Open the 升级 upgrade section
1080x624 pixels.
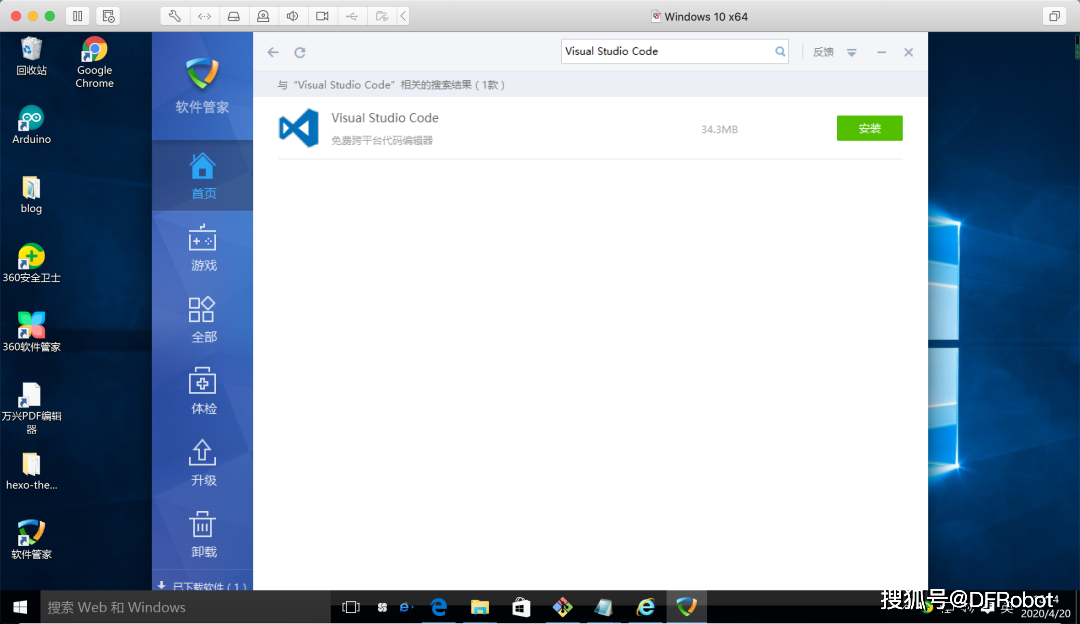point(202,463)
